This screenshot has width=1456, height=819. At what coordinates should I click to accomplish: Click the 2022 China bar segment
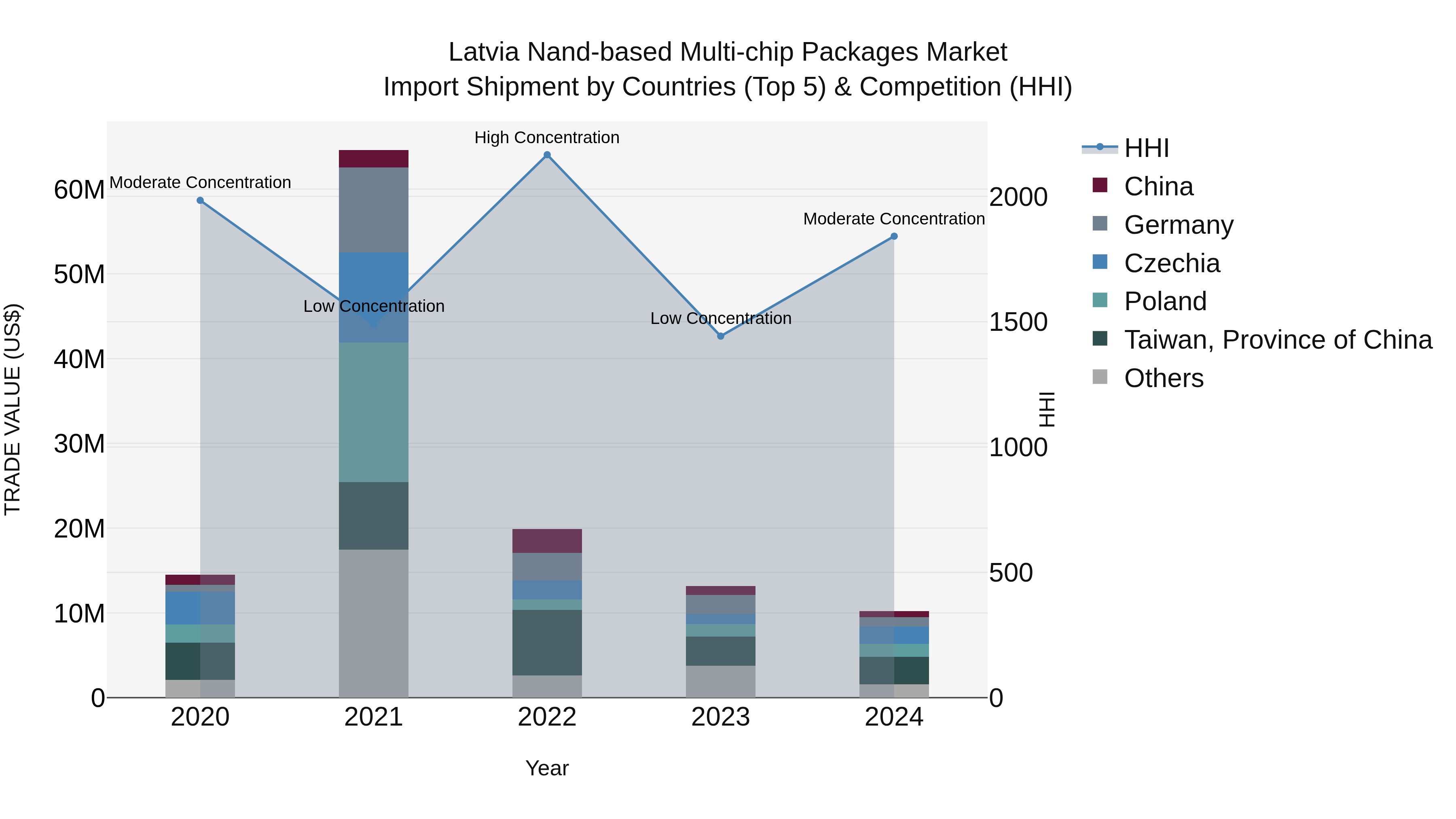click(547, 541)
